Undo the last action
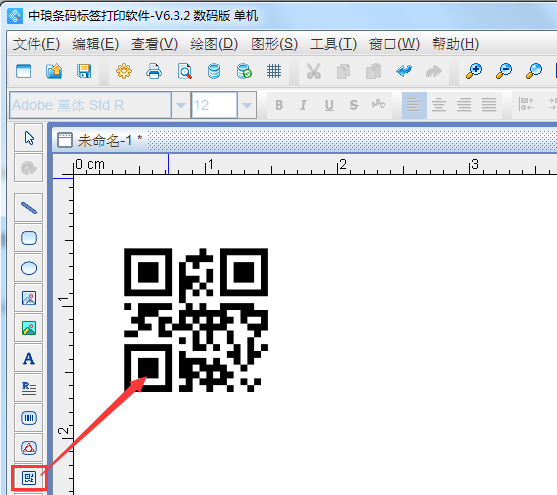The width and height of the screenshot is (557, 495). point(404,71)
